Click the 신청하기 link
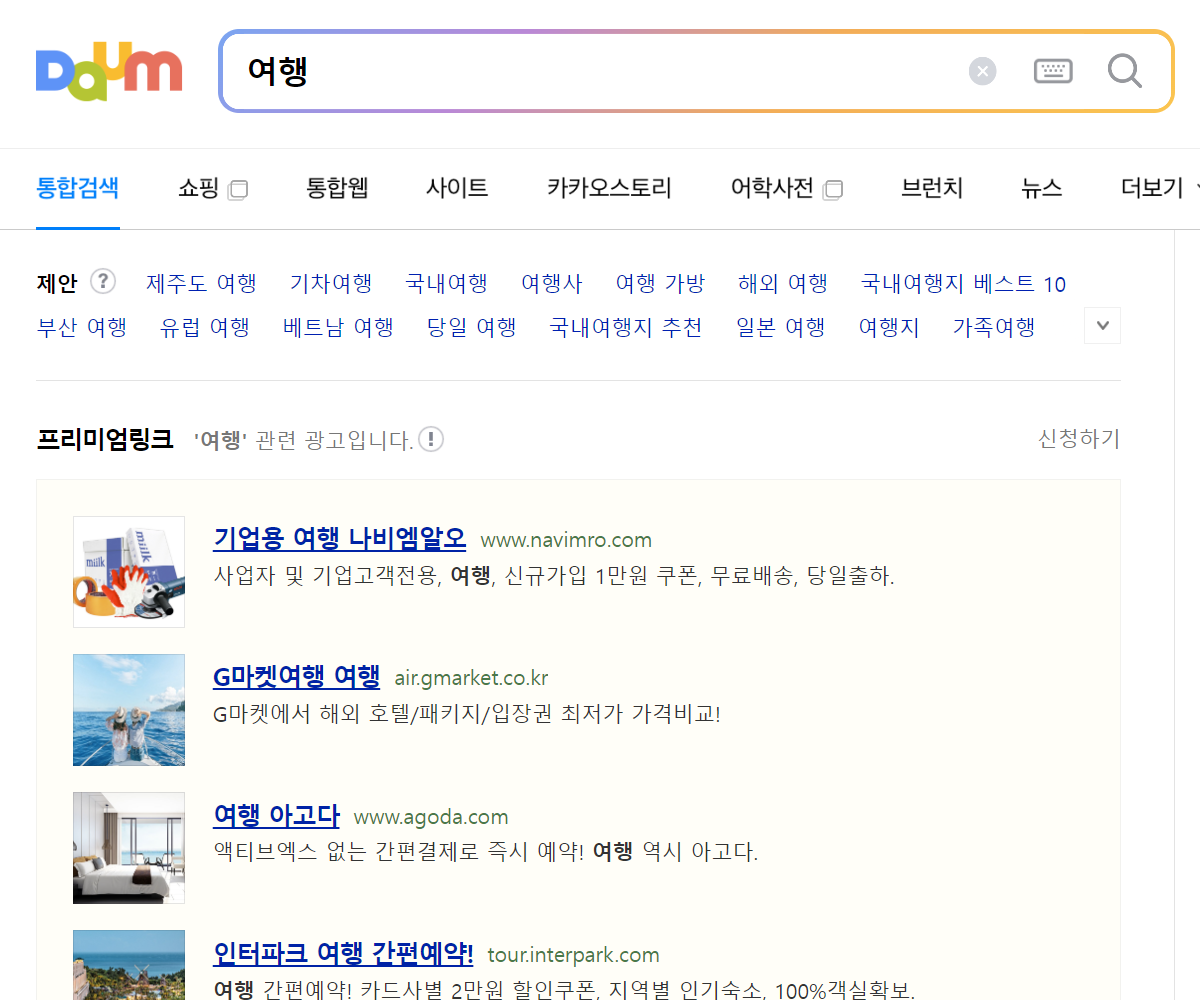The image size is (1200, 1000). click(x=1079, y=439)
